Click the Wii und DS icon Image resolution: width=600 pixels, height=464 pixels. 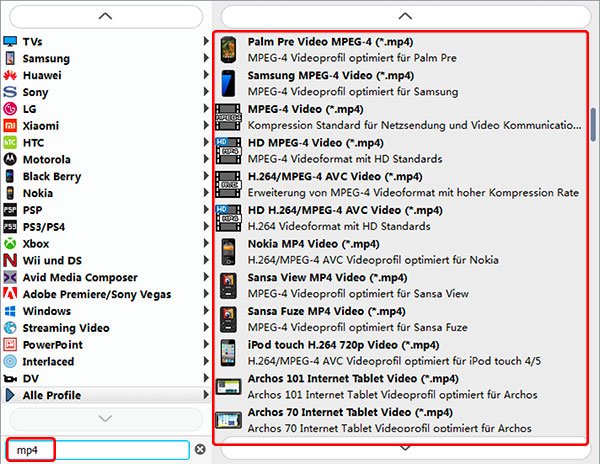tap(10, 260)
